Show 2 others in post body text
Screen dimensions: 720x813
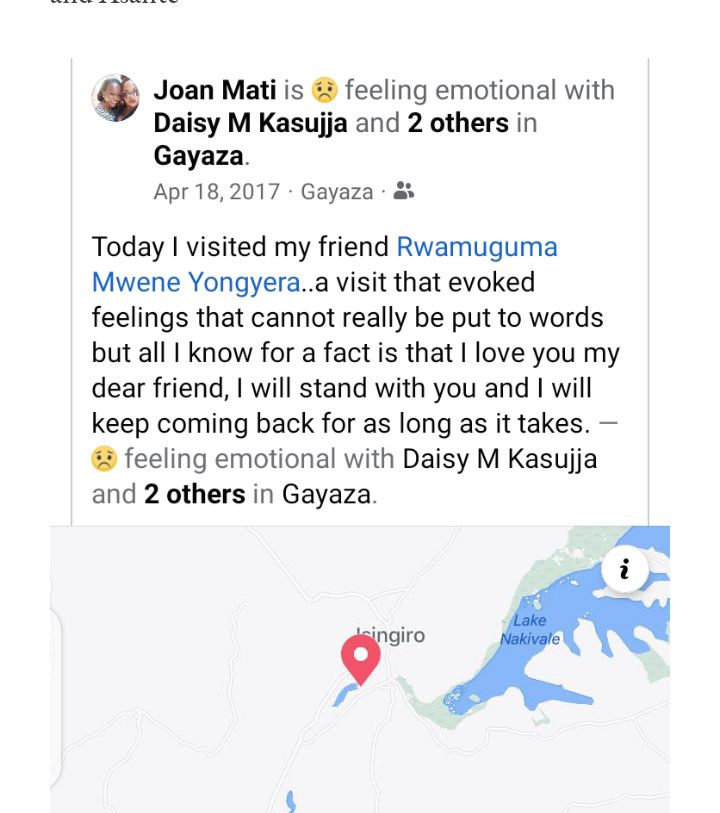[195, 494]
